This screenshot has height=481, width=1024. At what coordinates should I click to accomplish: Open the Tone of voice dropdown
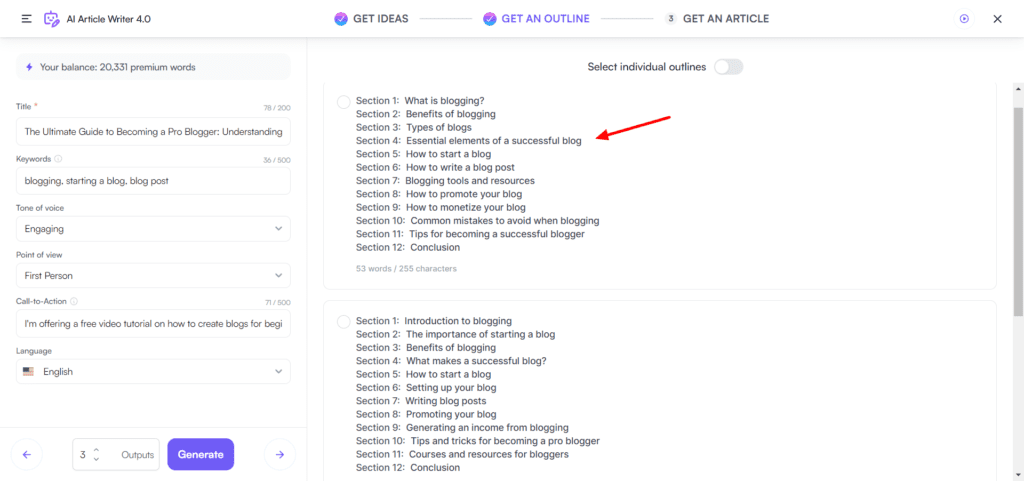coord(153,229)
